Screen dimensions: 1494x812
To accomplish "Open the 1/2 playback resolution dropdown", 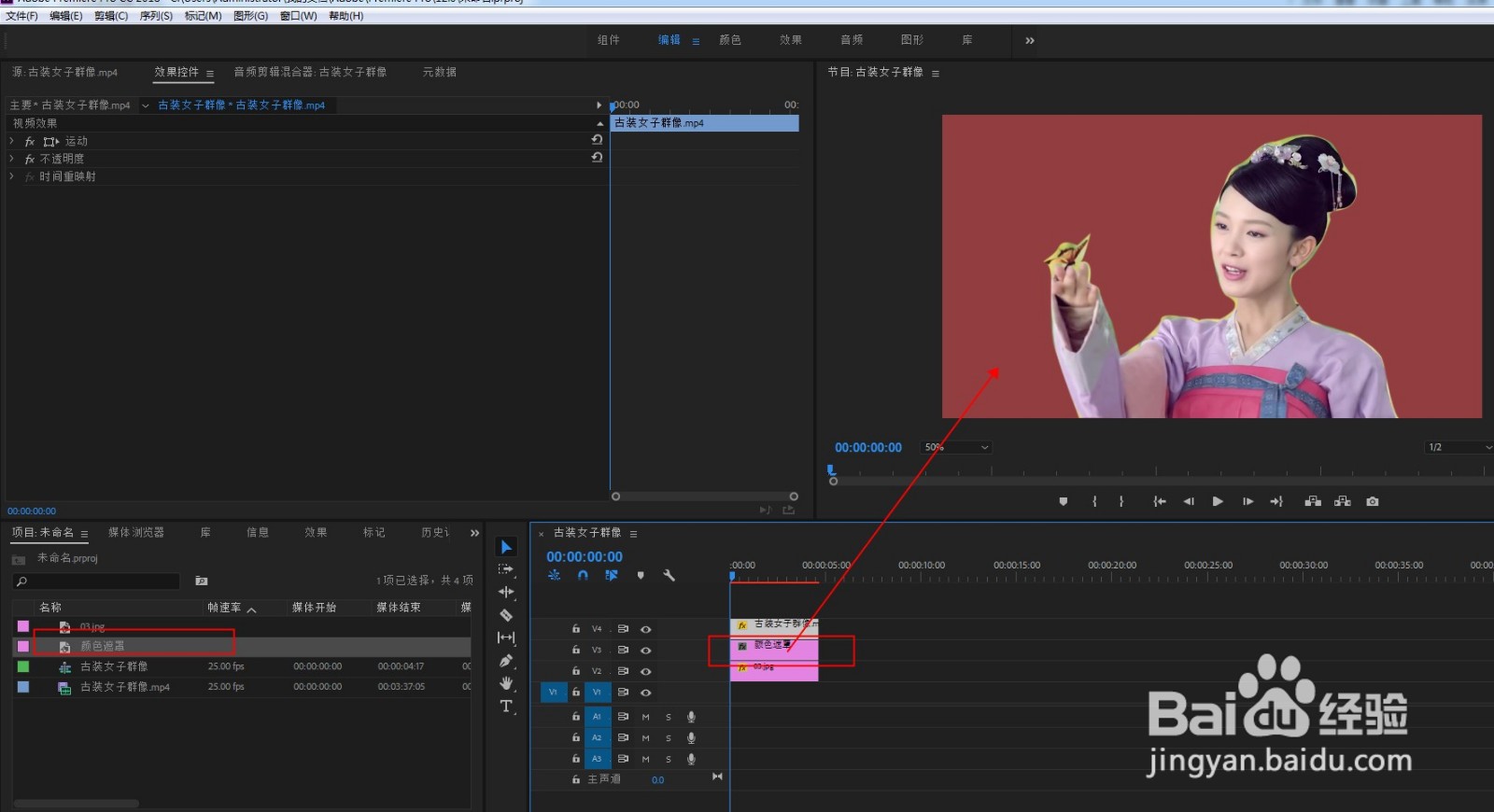I will tap(1459, 448).
